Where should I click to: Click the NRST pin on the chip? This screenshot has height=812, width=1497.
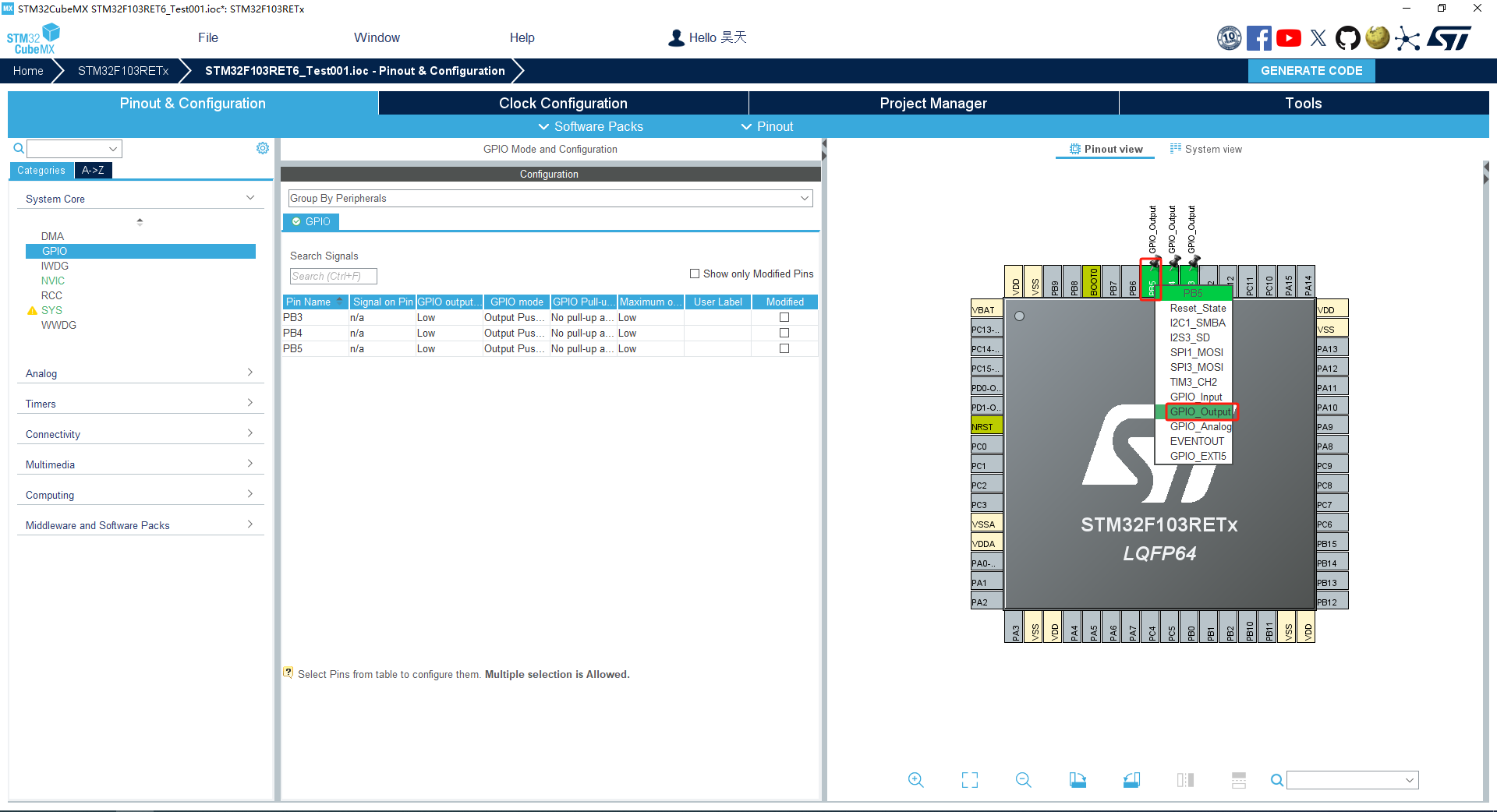986,426
